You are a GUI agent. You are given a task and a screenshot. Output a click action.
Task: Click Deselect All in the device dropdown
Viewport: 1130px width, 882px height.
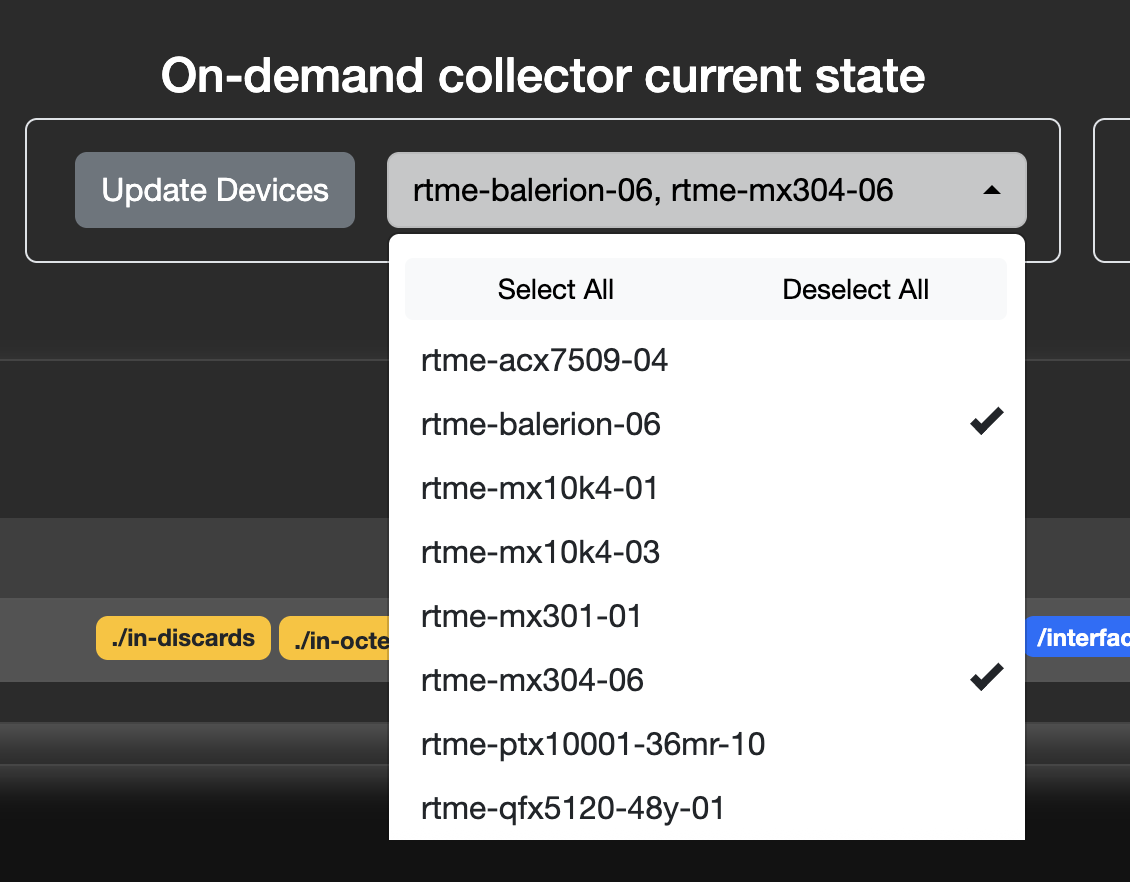click(x=855, y=289)
